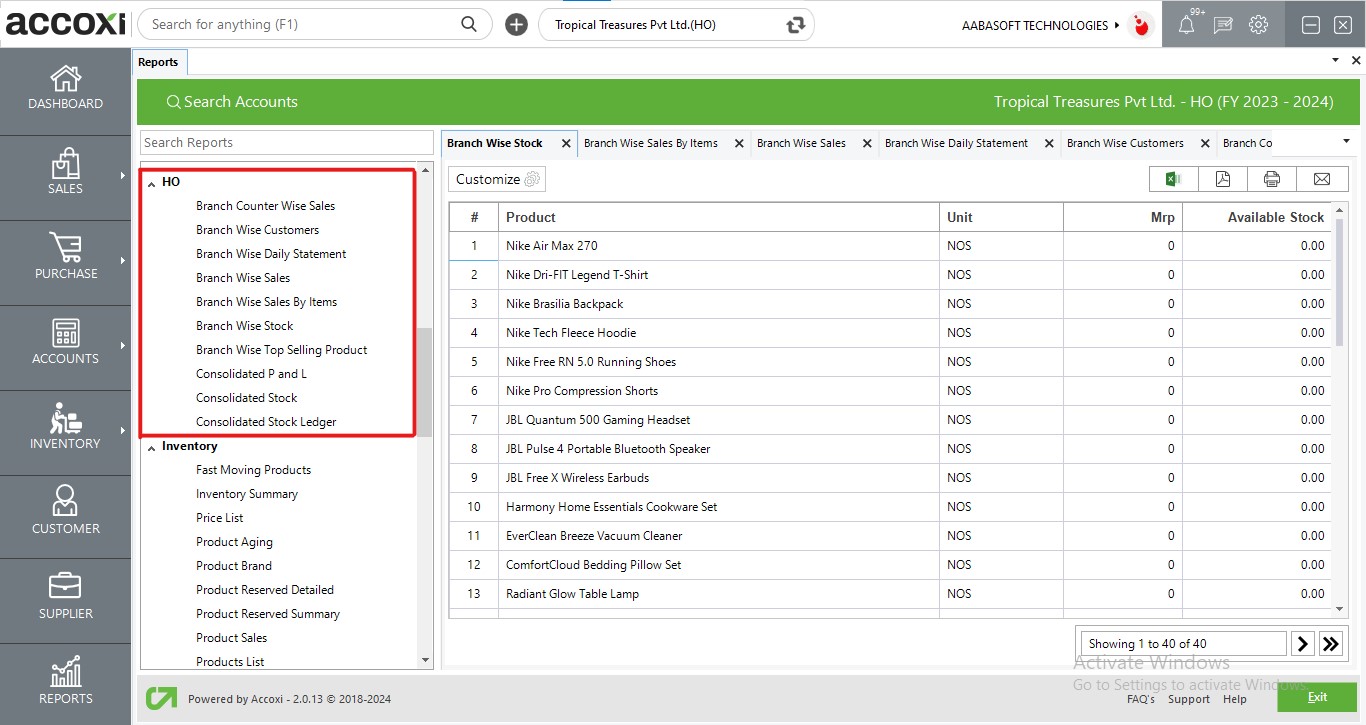Click in the Search Reports field
Image resolution: width=1366 pixels, height=725 pixels.
[x=286, y=142]
